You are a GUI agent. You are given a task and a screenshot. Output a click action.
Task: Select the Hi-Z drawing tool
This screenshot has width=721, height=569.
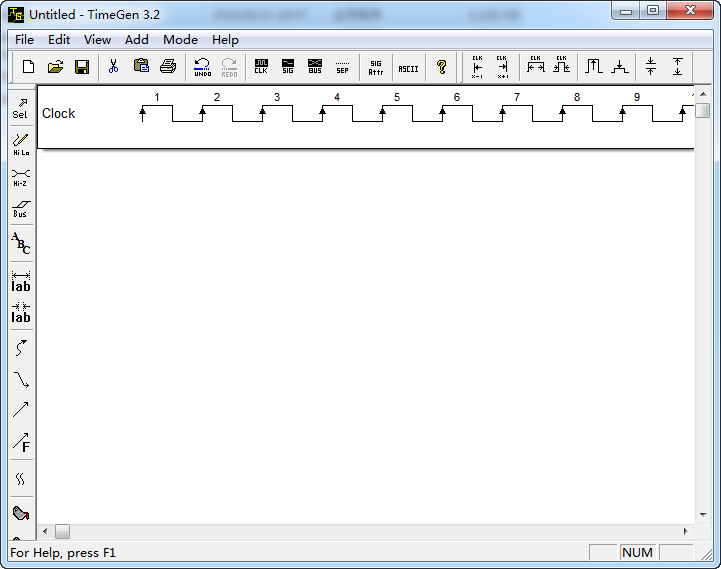[21, 177]
